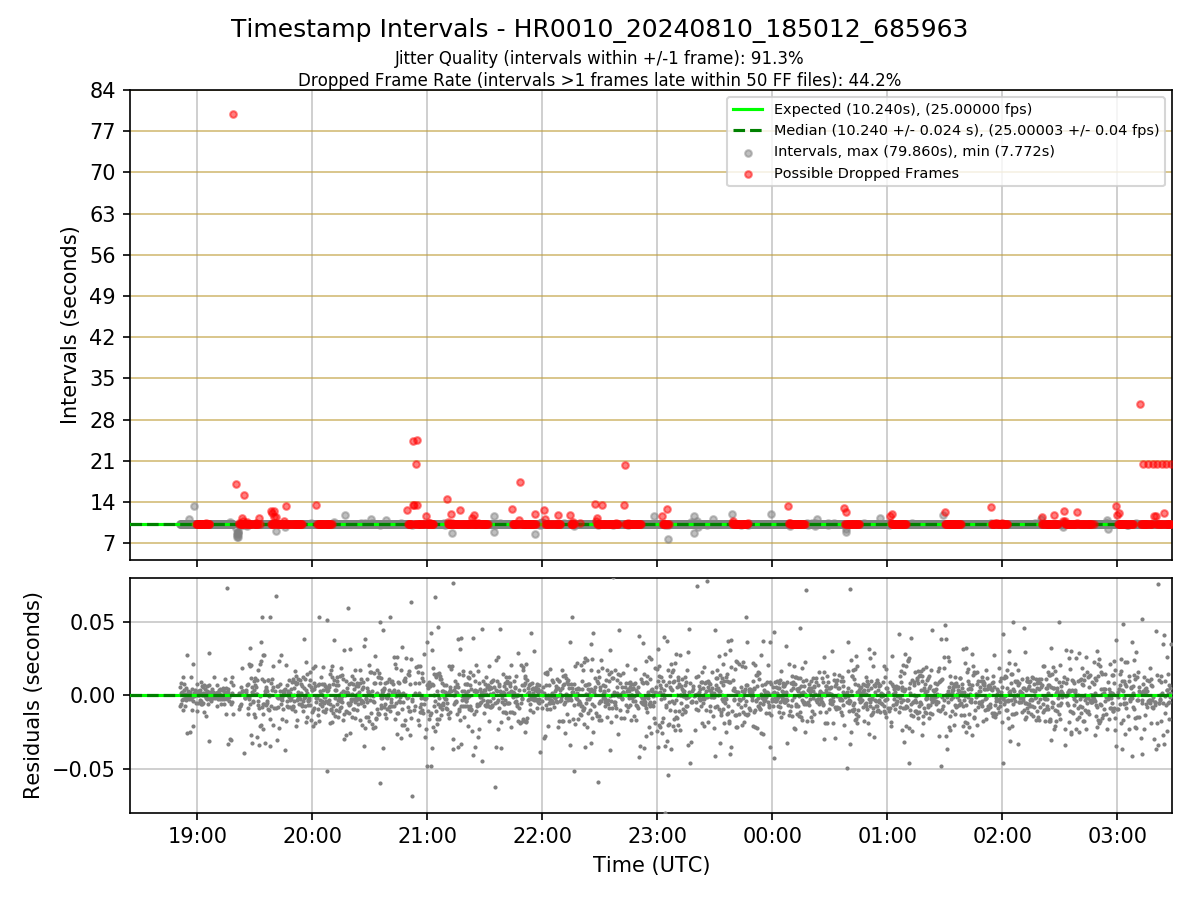Click the red outlier point near 80 seconds
The height and width of the screenshot is (900, 1200).
pyautogui.click(x=233, y=114)
